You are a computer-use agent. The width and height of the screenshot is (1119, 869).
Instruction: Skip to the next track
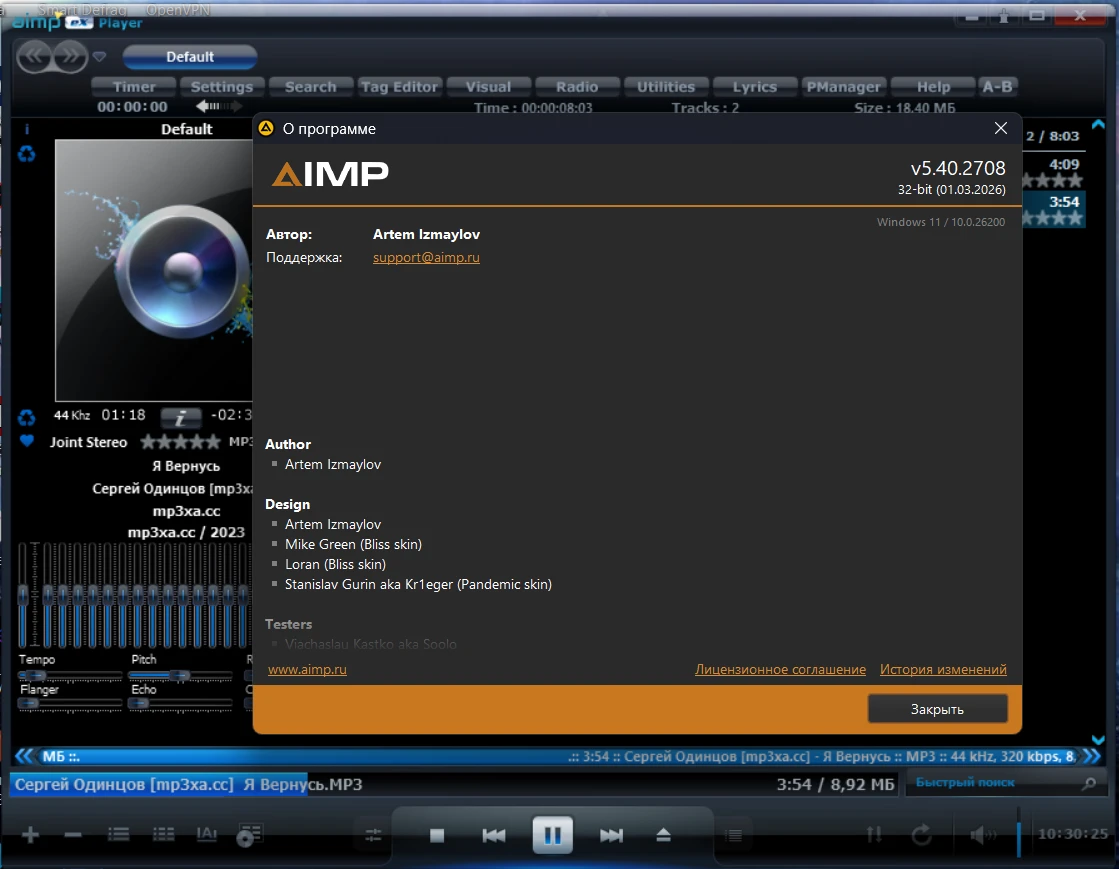coord(611,835)
